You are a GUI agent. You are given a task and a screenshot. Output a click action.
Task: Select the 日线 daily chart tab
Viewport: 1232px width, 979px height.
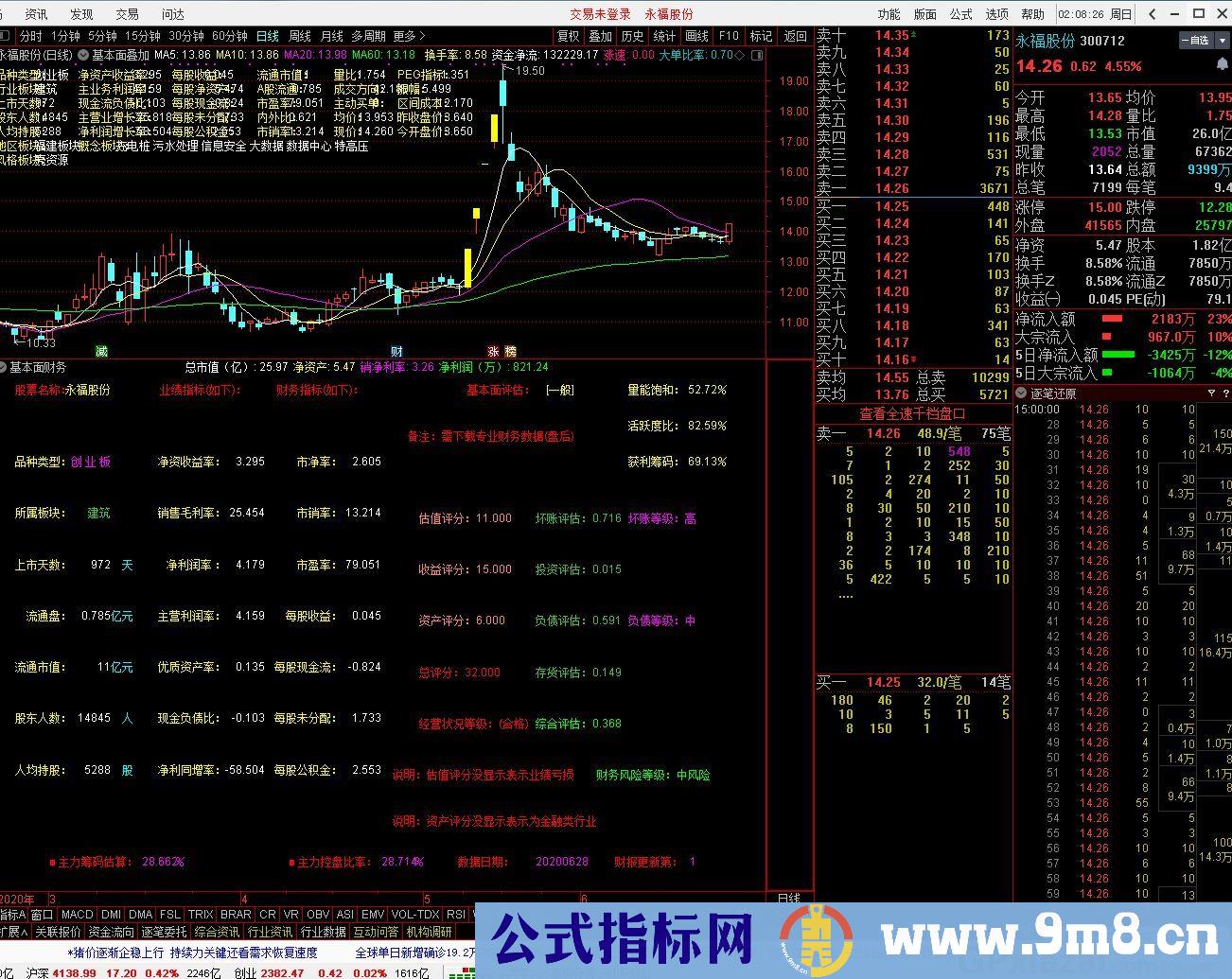tap(268, 36)
